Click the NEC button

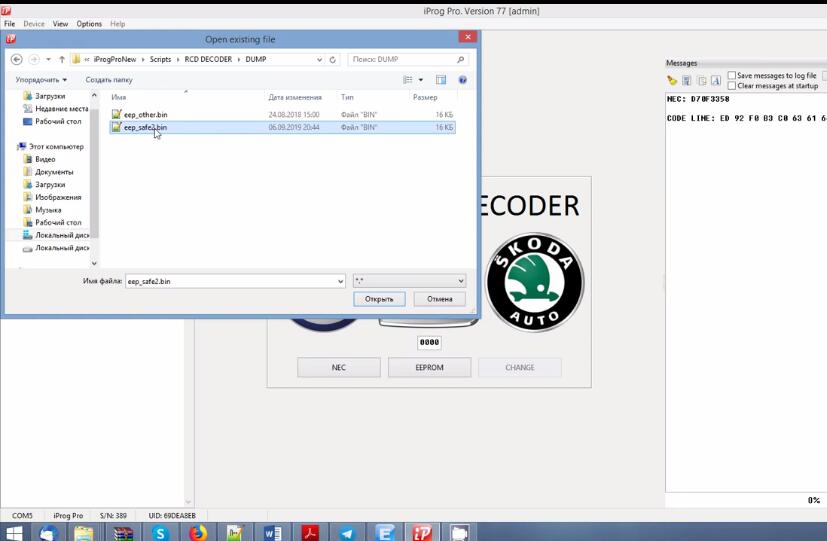pos(339,368)
